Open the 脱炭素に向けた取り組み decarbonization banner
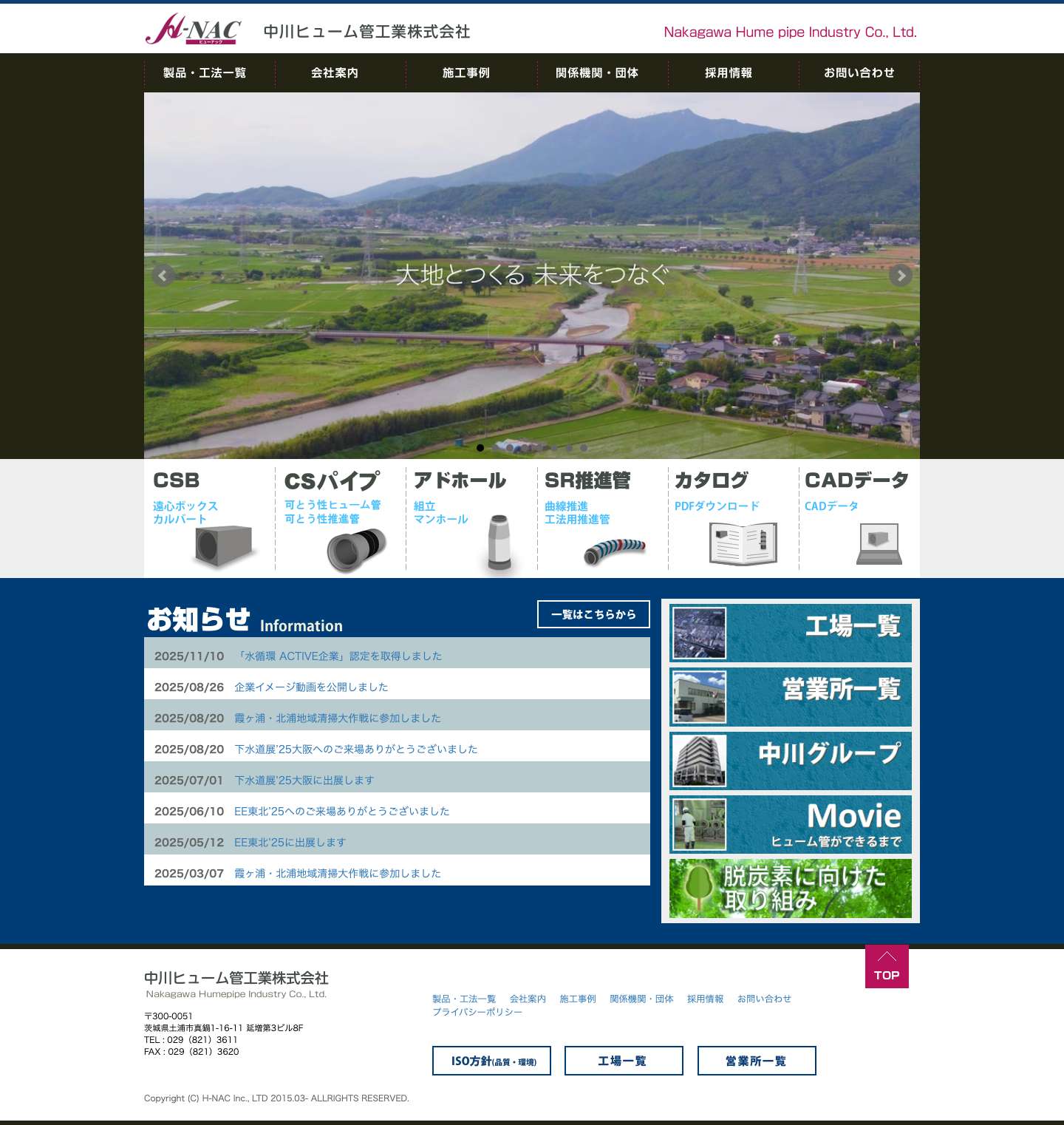 [x=790, y=890]
